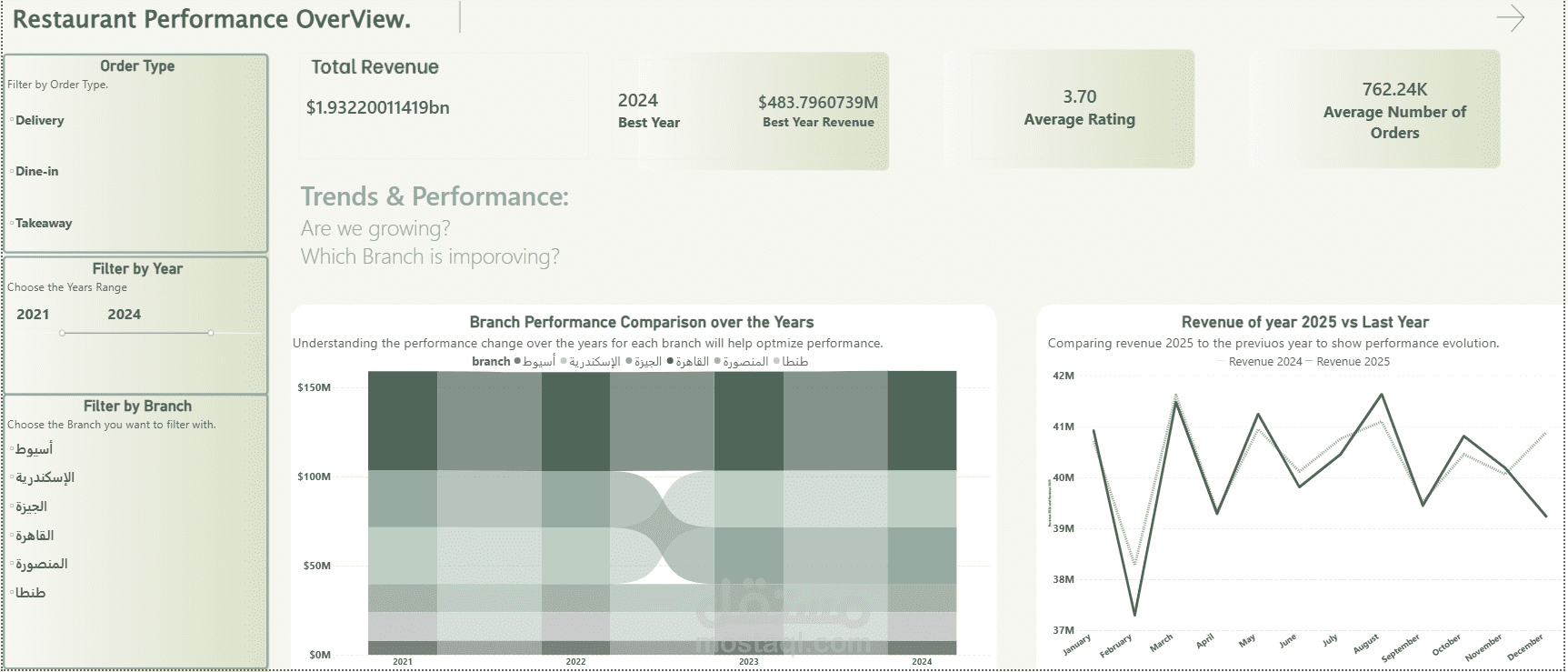1568x672 pixels.
Task: Toggle the المنصورة legend marker in branch chart
Action: click(x=715, y=361)
